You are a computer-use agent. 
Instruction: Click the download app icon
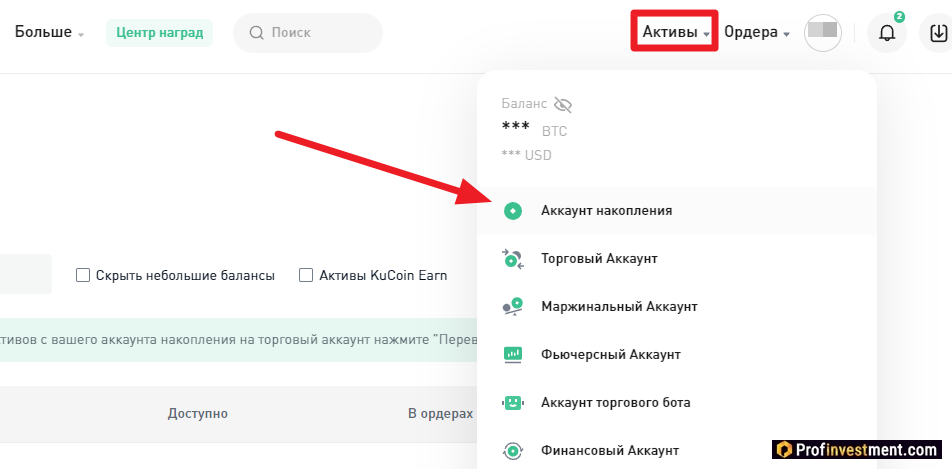pyautogui.click(x=938, y=33)
